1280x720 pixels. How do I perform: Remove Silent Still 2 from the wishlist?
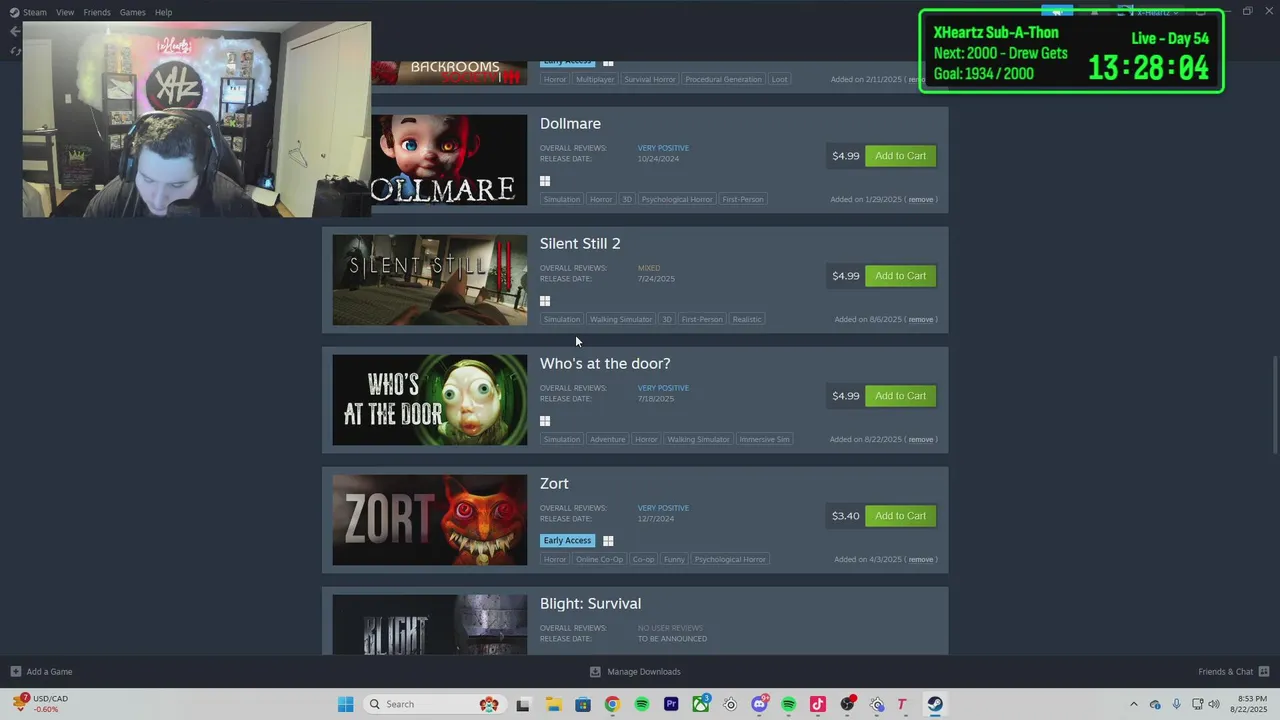point(921,319)
